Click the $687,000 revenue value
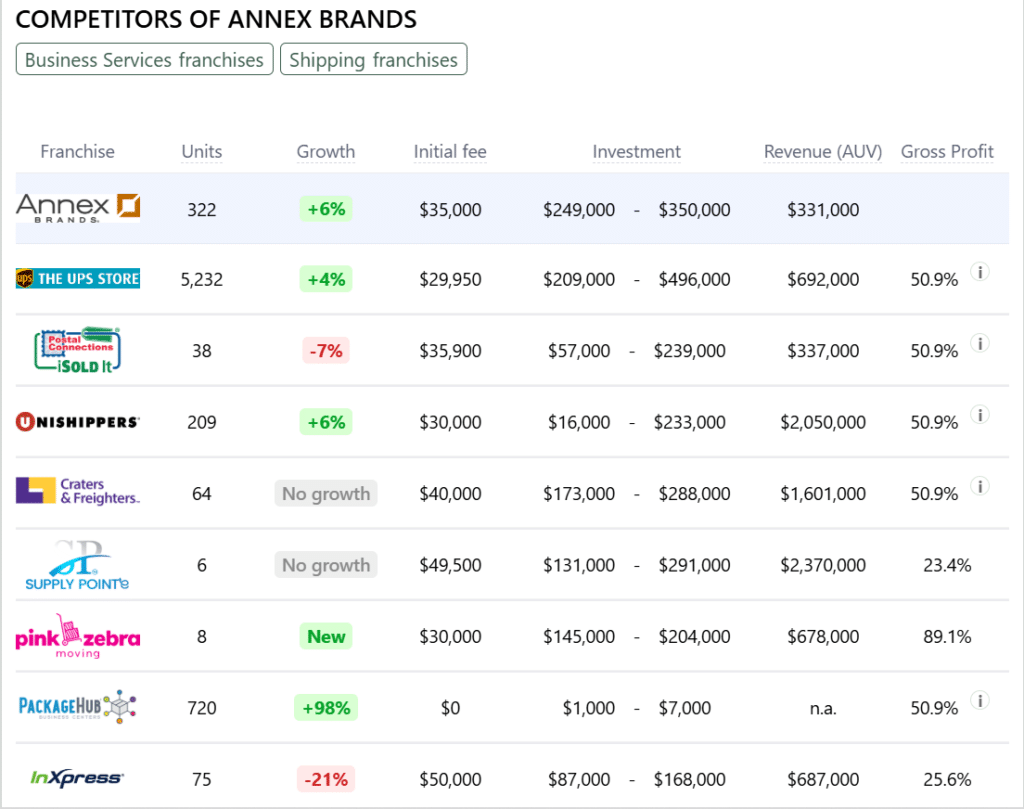Screen dimensions: 1024x809 823,779
